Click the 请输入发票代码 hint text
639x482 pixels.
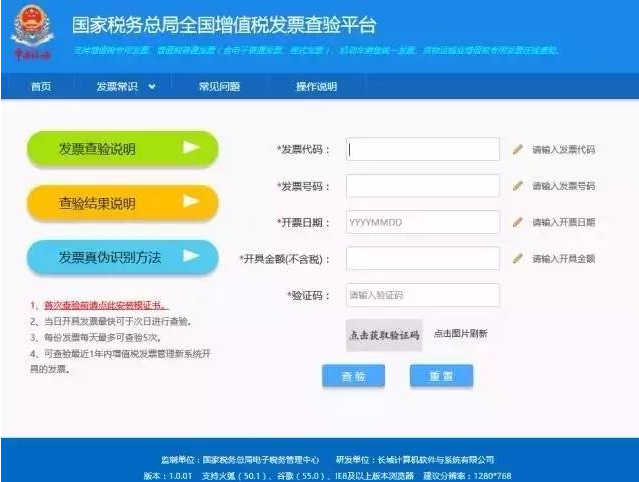(x=564, y=150)
